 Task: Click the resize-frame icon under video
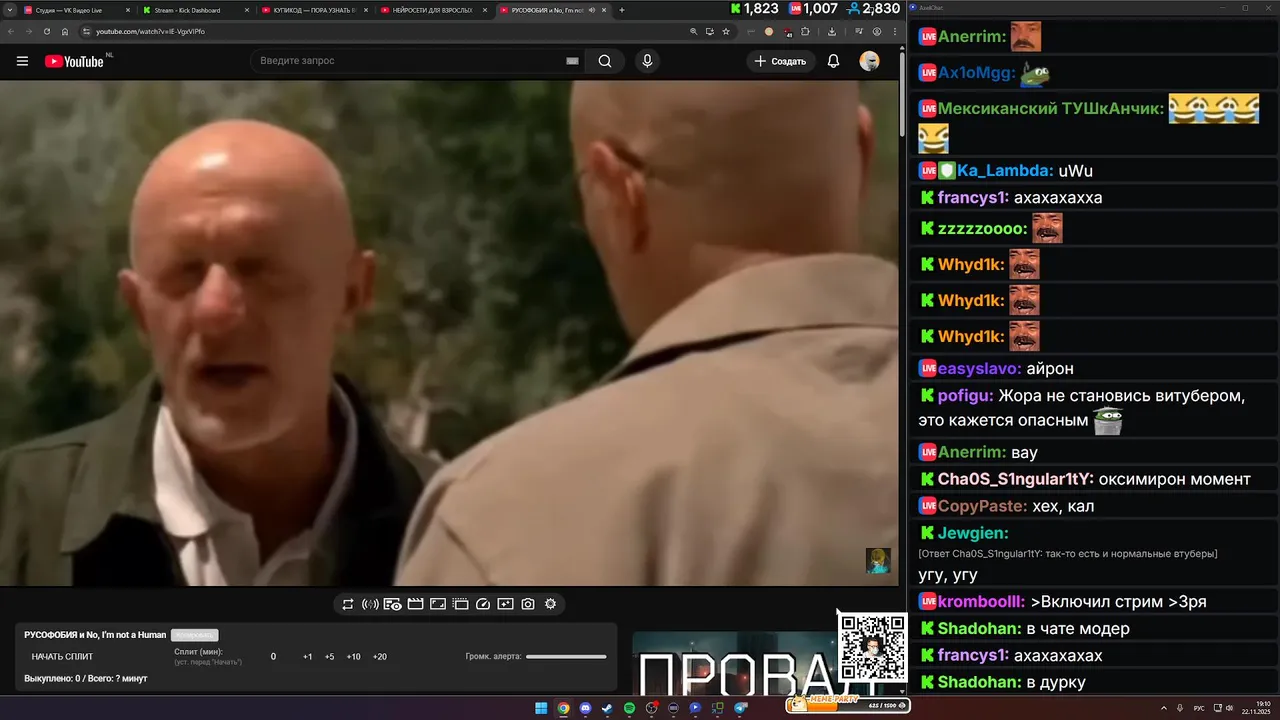pyautogui.click(x=438, y=604)
